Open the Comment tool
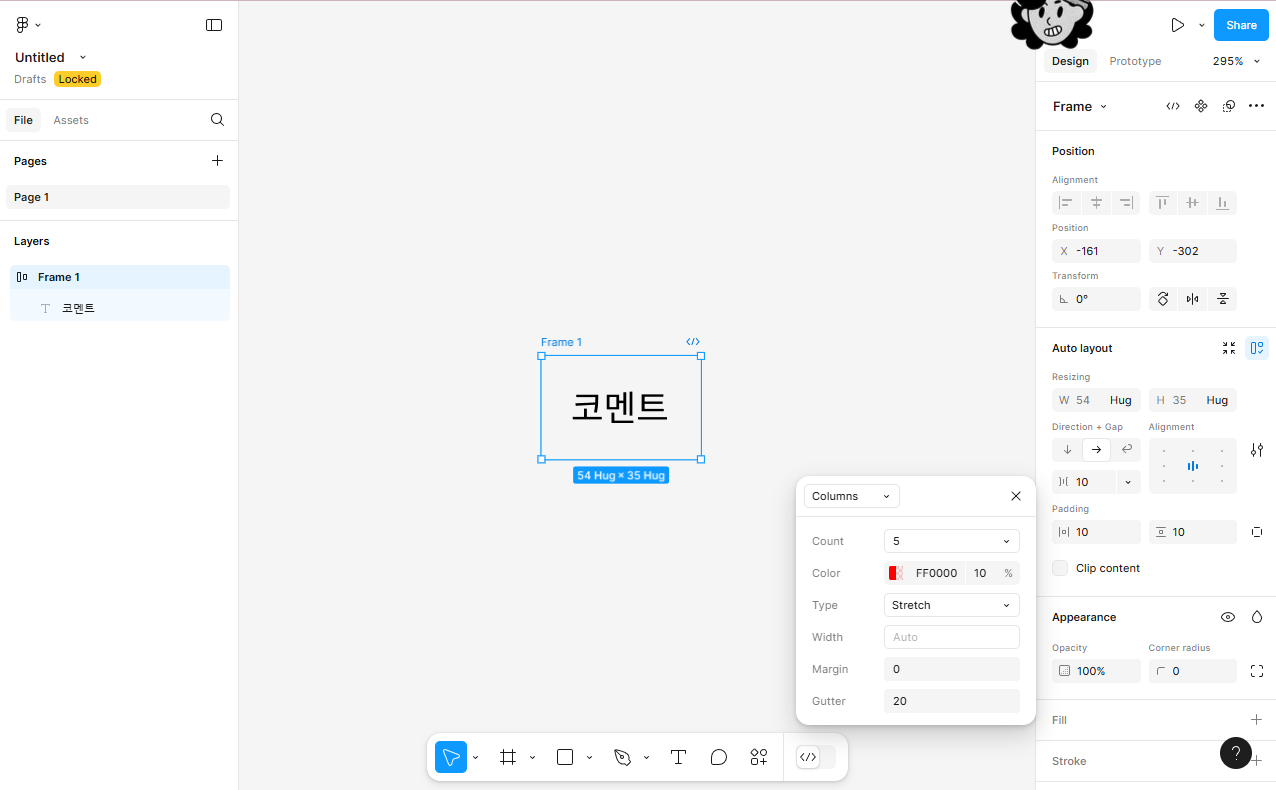The width and height of the screenshot is (1276, 790). [718, 757]
